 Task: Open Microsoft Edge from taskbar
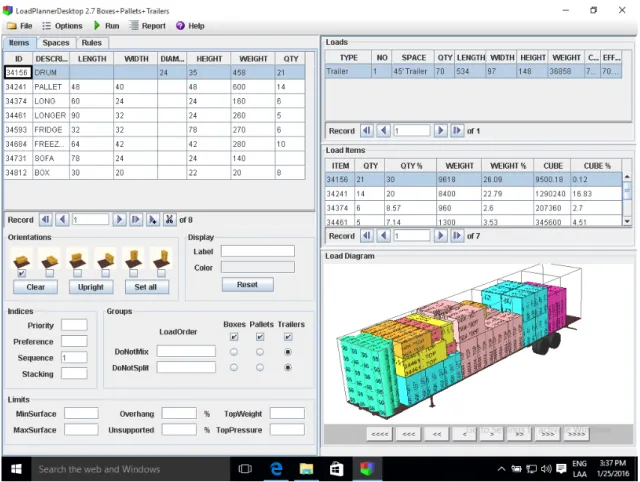276,469
